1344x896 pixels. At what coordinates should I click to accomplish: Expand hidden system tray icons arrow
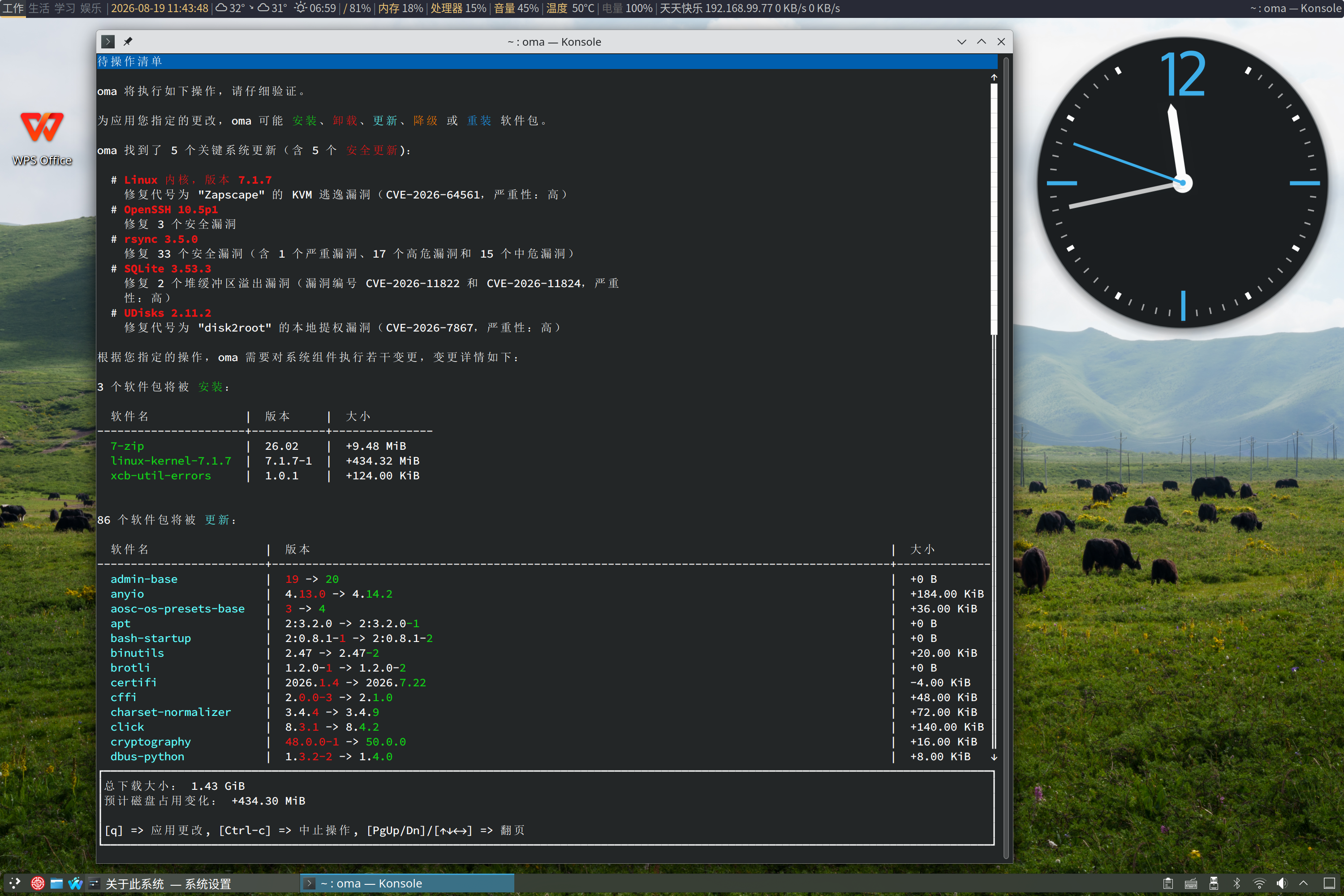pyautogui.click(x=1303, y=883)
